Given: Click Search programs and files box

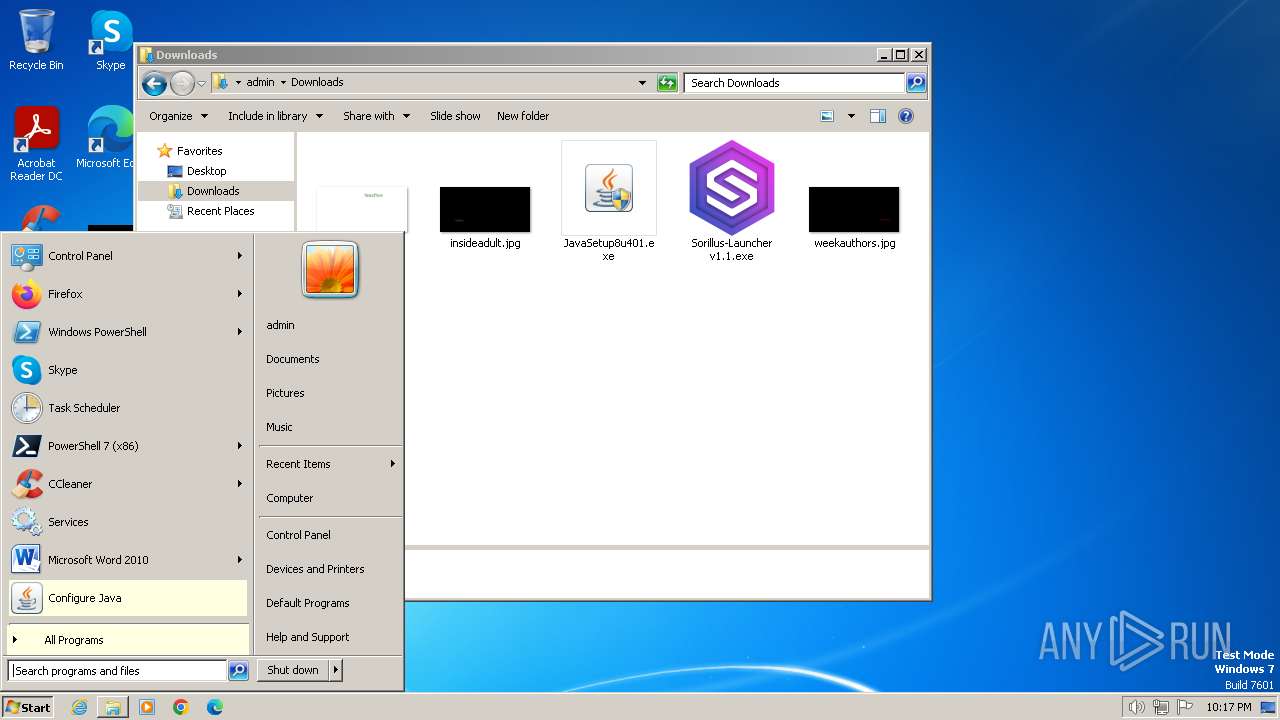Looking at the screenshot, I should coord(118,671).
